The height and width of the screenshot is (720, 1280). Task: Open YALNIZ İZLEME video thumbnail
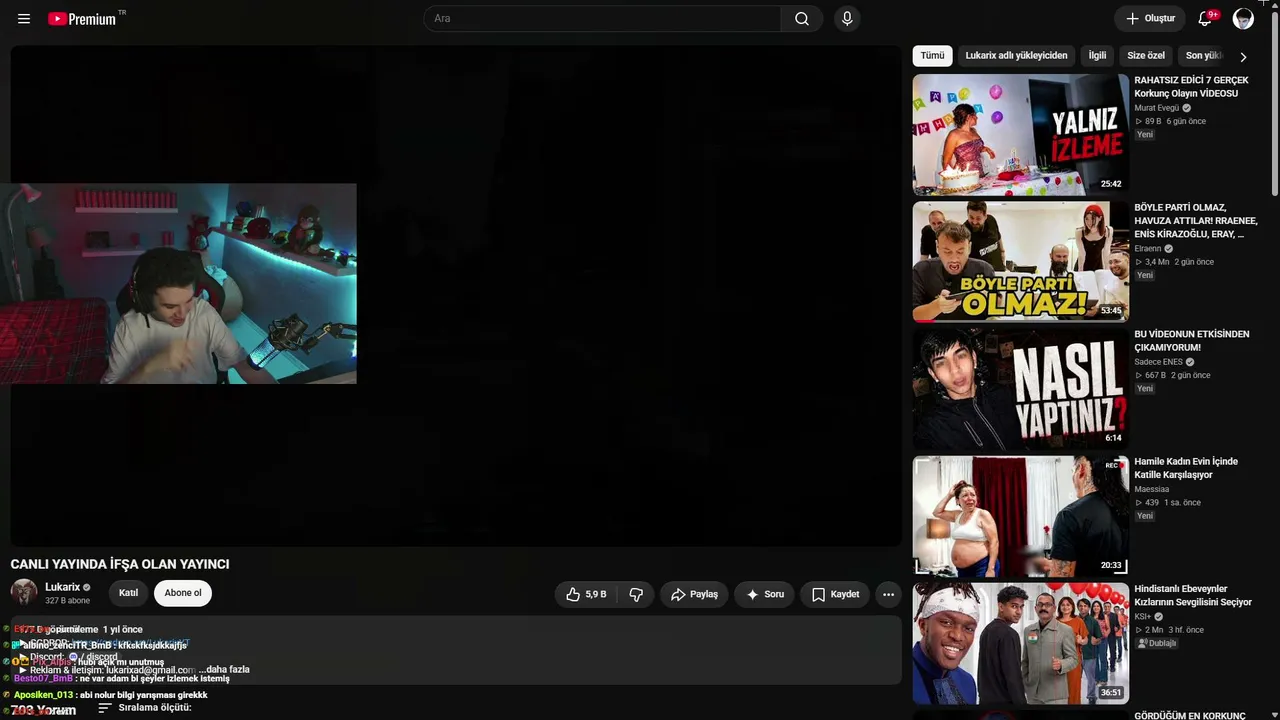pyautogui.click(x=1020, y=134)
